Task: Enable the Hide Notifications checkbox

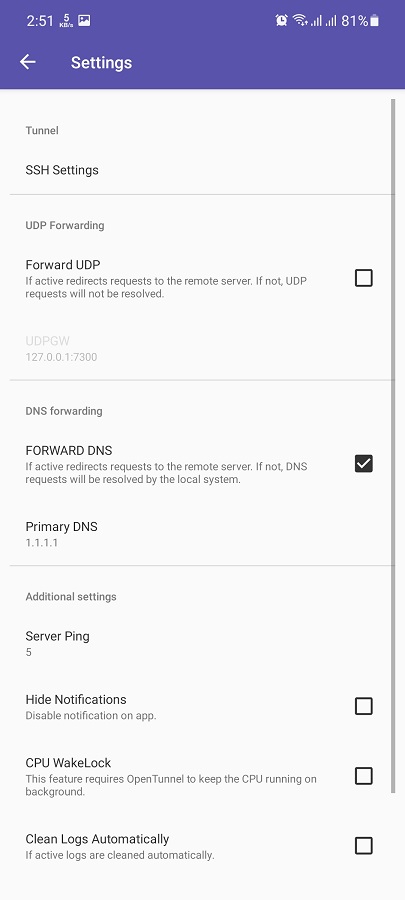Action: [x=364, y=706]
